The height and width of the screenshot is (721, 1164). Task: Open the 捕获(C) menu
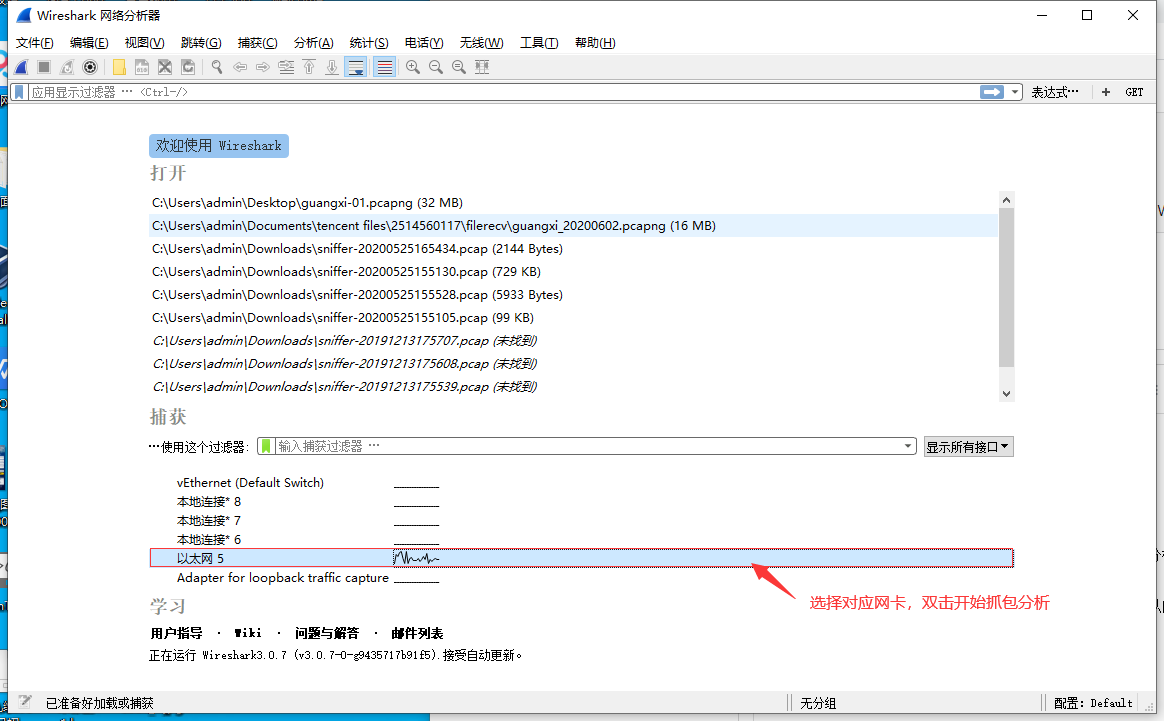click(258, 43)
